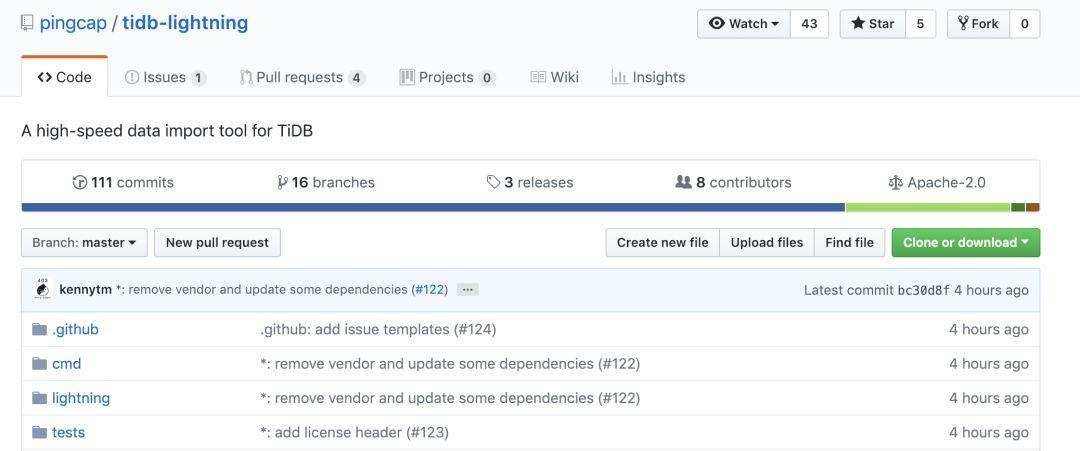Click the repository description text about TiDB
1080x451 pixels.
coord(167,130)
